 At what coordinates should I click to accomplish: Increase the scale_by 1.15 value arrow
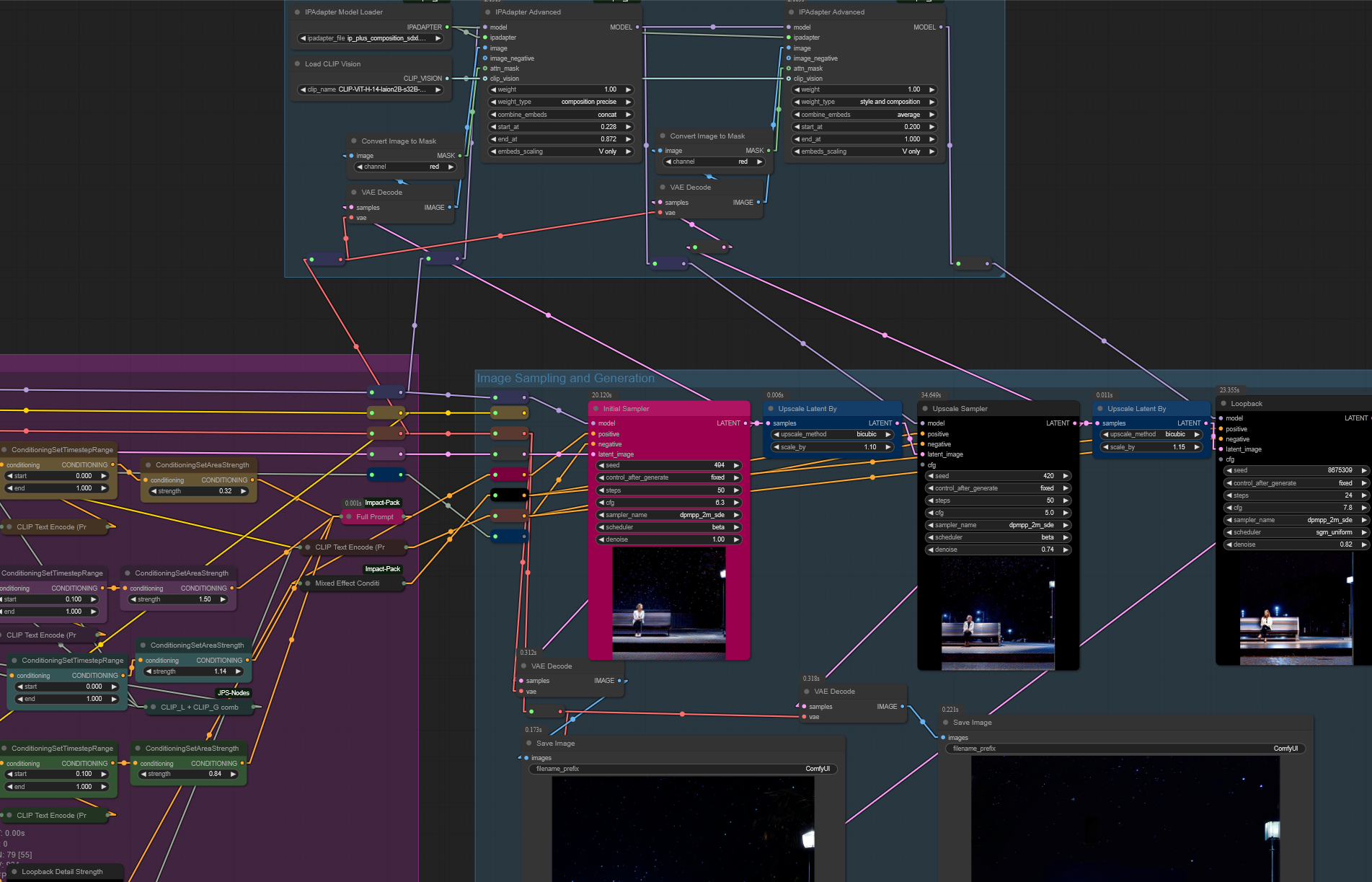(x=1197, y=447)
